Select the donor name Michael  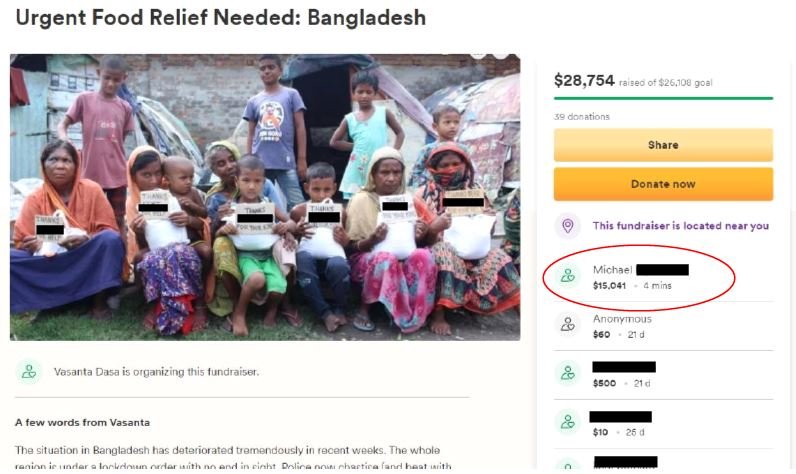tap(612, 270)
